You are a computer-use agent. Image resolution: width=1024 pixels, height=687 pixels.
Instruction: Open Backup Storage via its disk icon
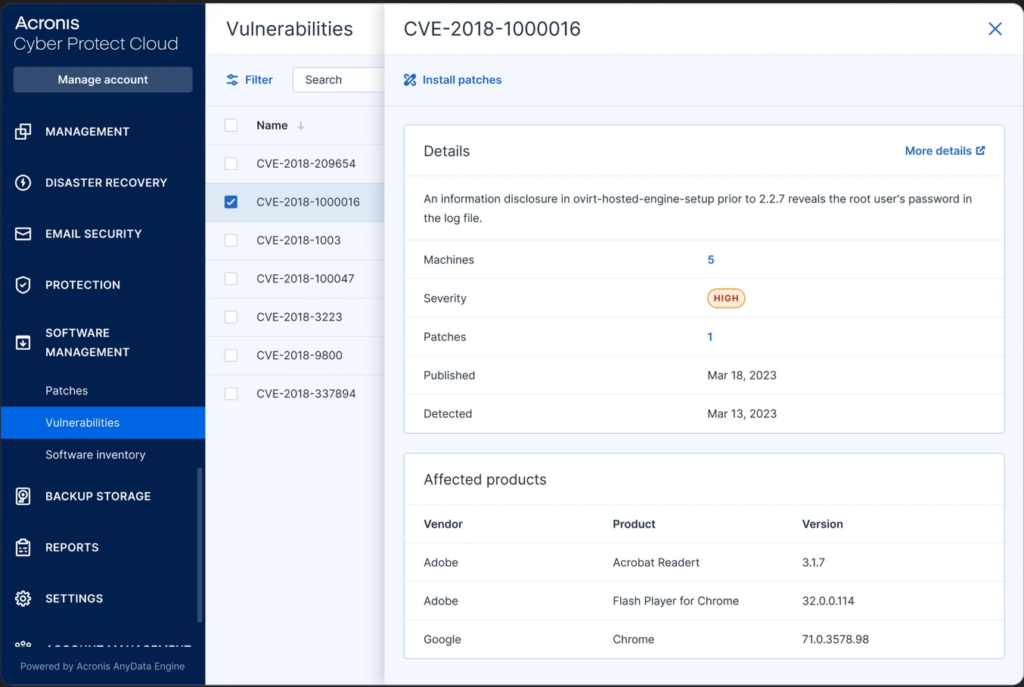click(21, 496)
